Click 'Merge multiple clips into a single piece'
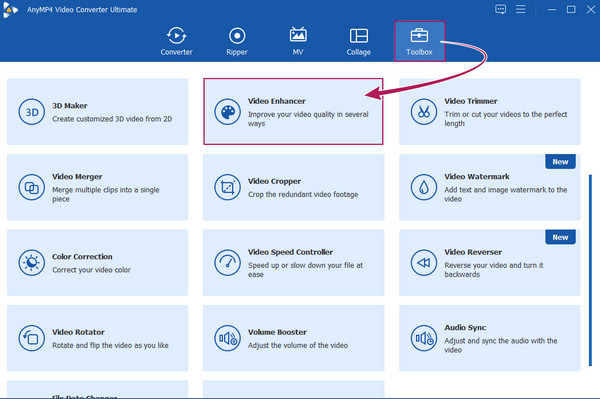The width and height of the screenshot is (600, 399). pyautogui.click(x=106, y=194)
